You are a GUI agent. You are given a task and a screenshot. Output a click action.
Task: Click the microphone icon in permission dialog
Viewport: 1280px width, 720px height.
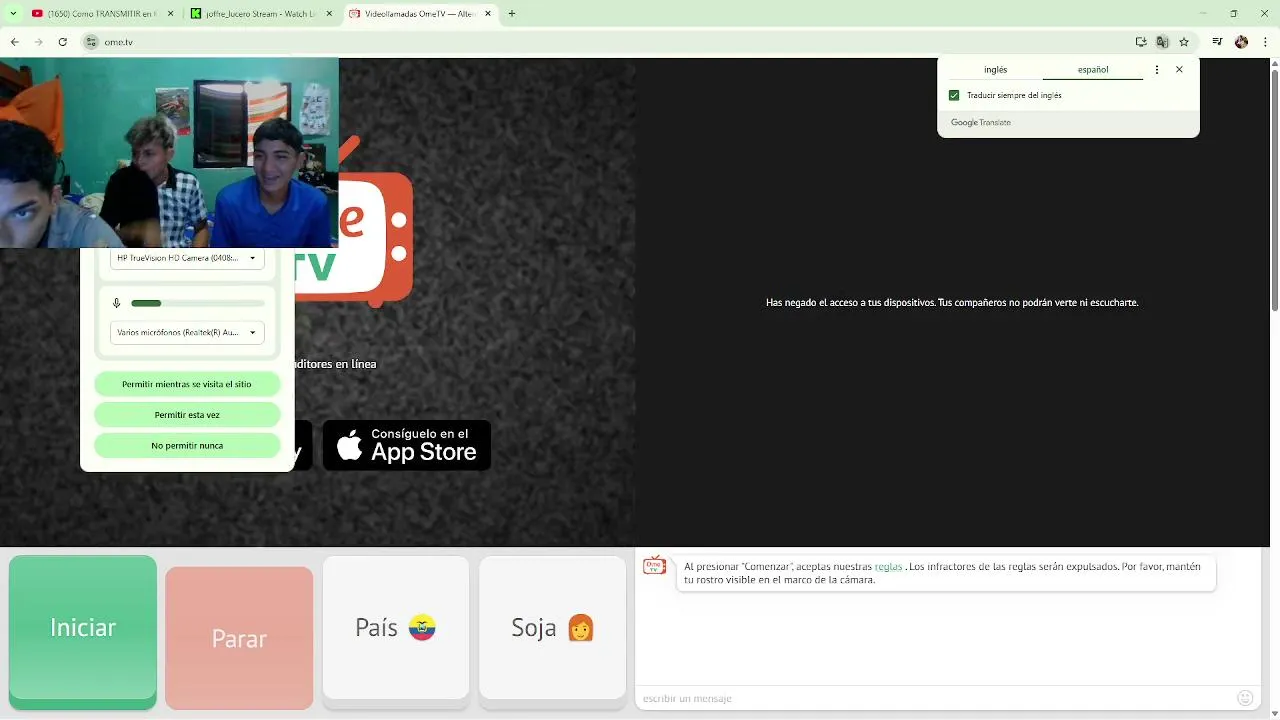point(117,303)
